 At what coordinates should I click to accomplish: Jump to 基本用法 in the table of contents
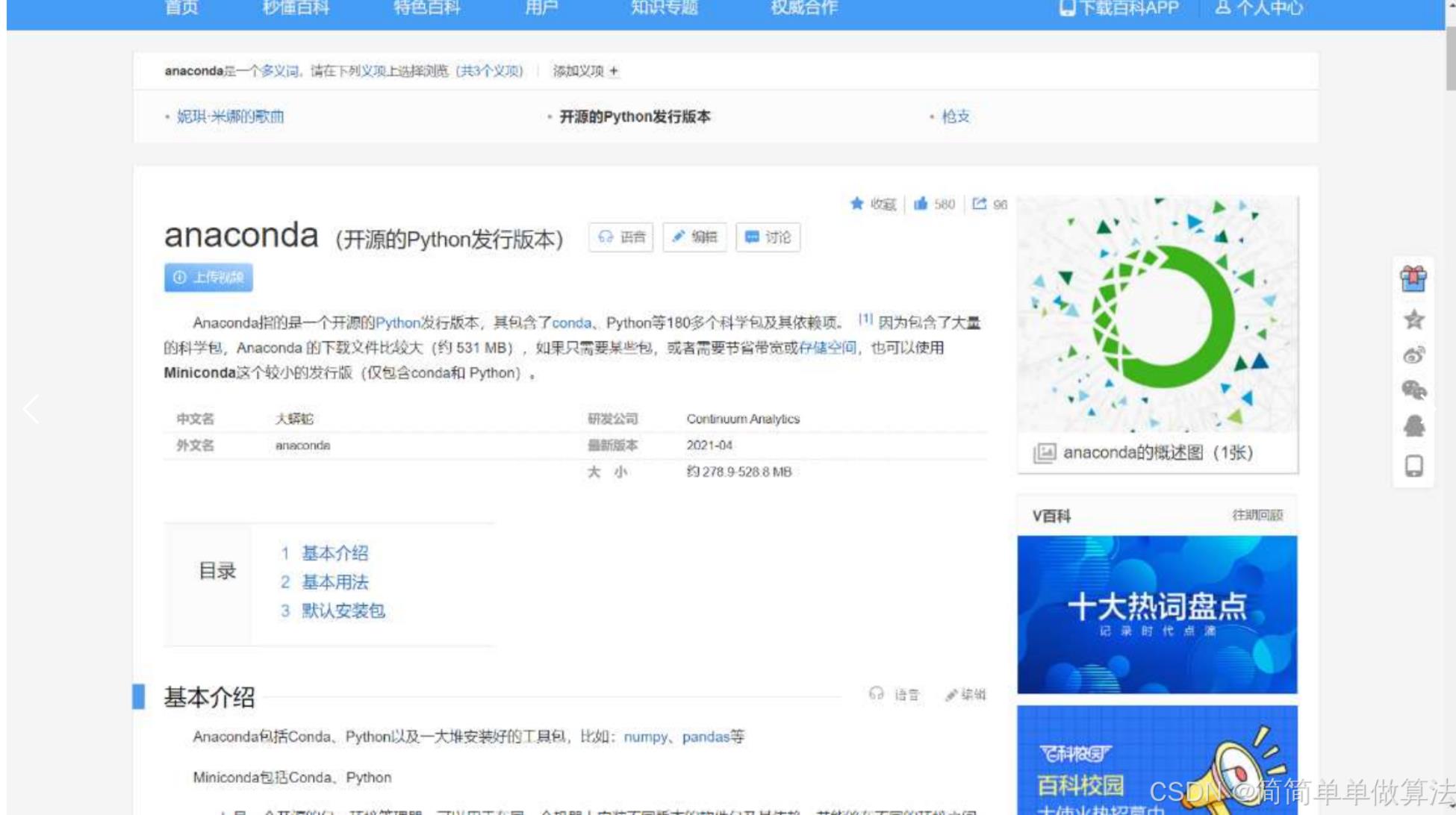(x=335, y=582)
